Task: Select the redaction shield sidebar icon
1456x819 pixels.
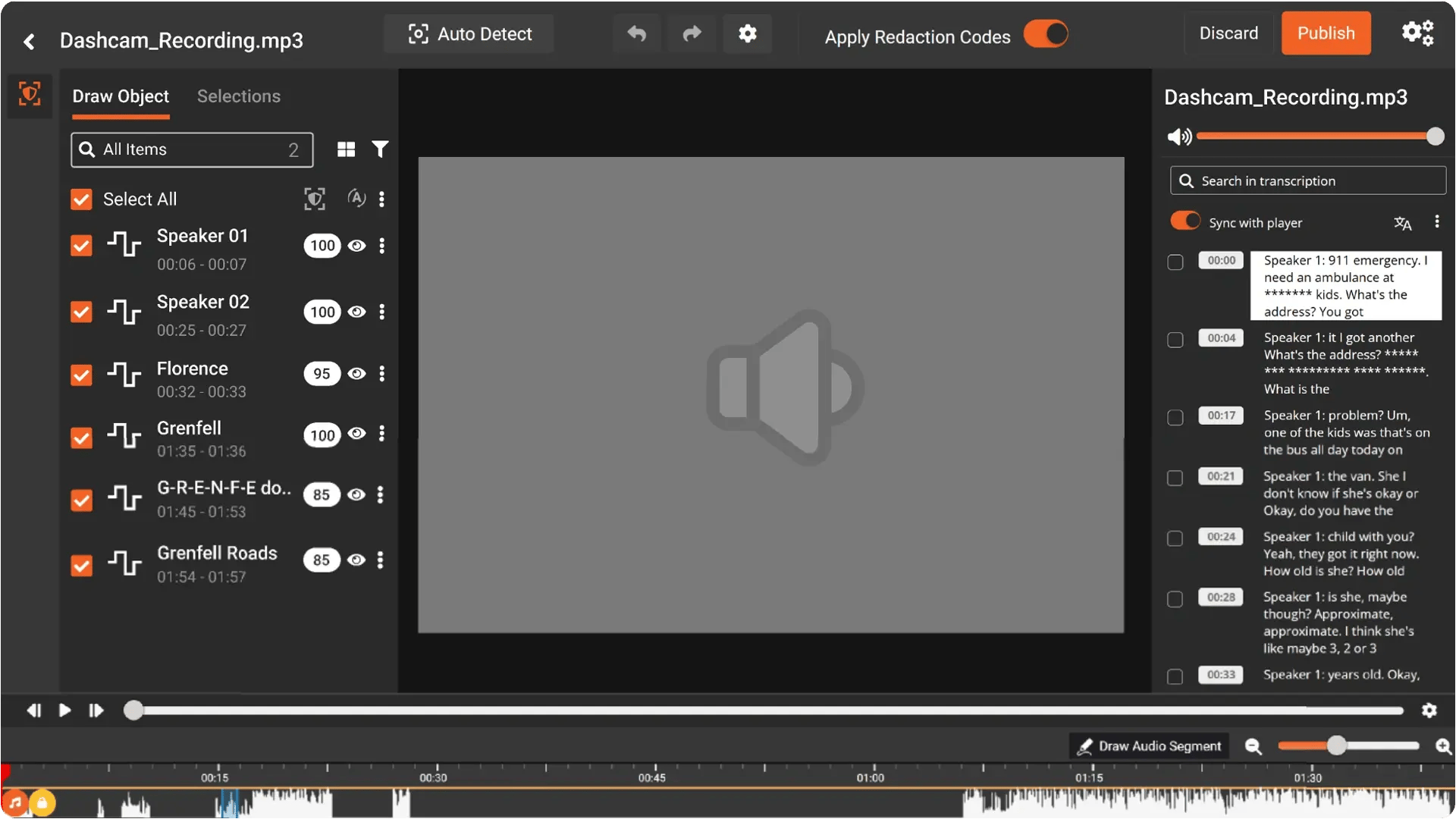Action: (x=30, y=94)
